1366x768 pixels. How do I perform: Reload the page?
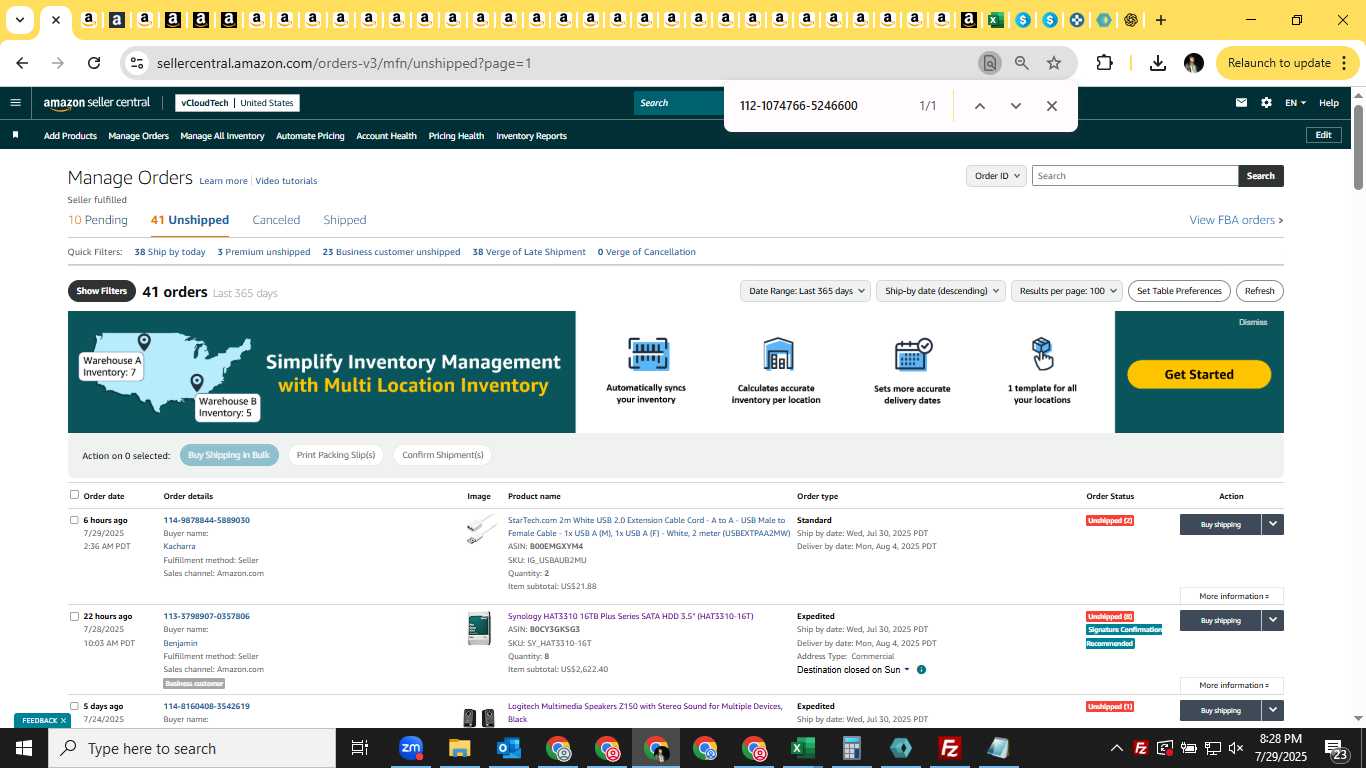(94, 63)
